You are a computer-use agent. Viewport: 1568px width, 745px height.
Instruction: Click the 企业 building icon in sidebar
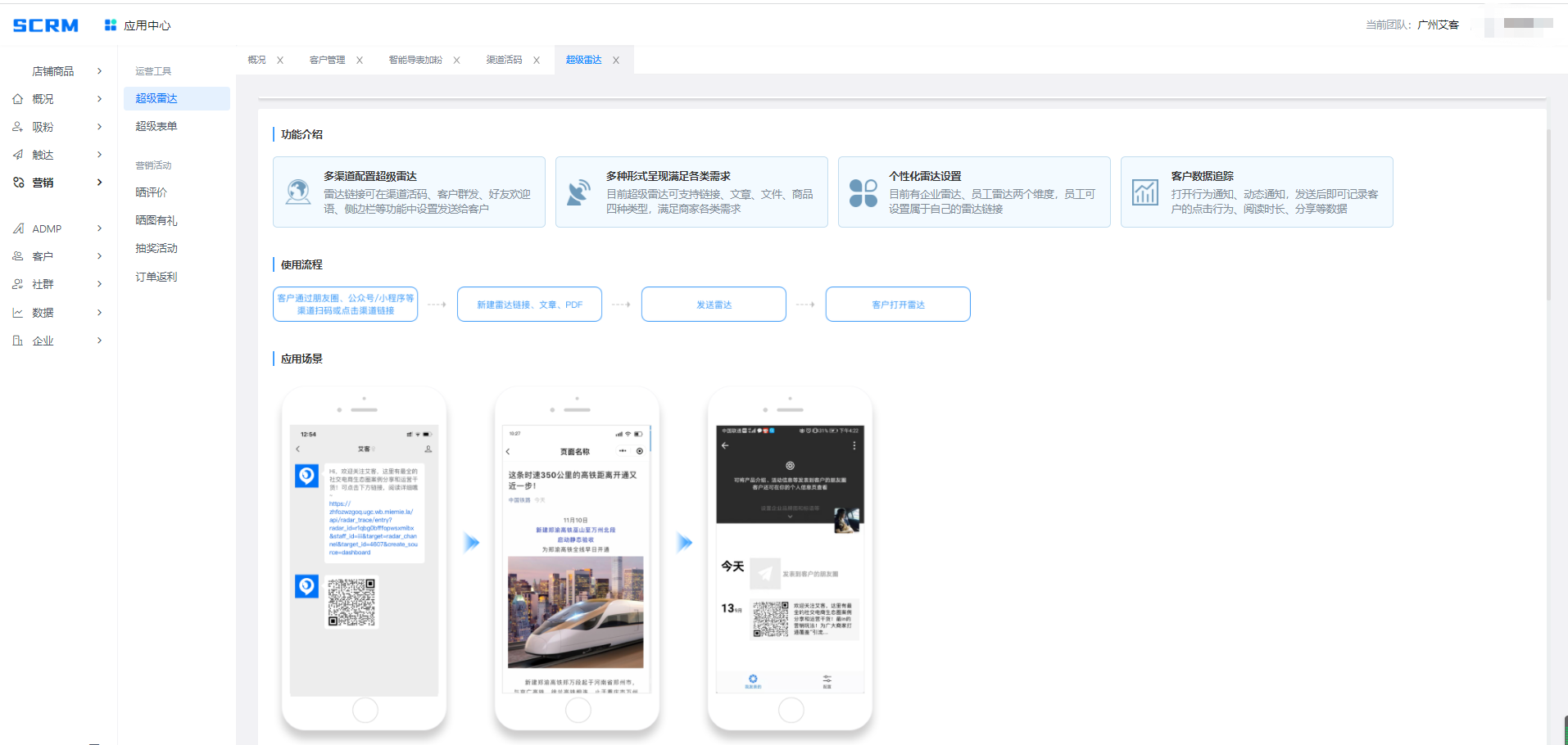[x=18, y=341]
